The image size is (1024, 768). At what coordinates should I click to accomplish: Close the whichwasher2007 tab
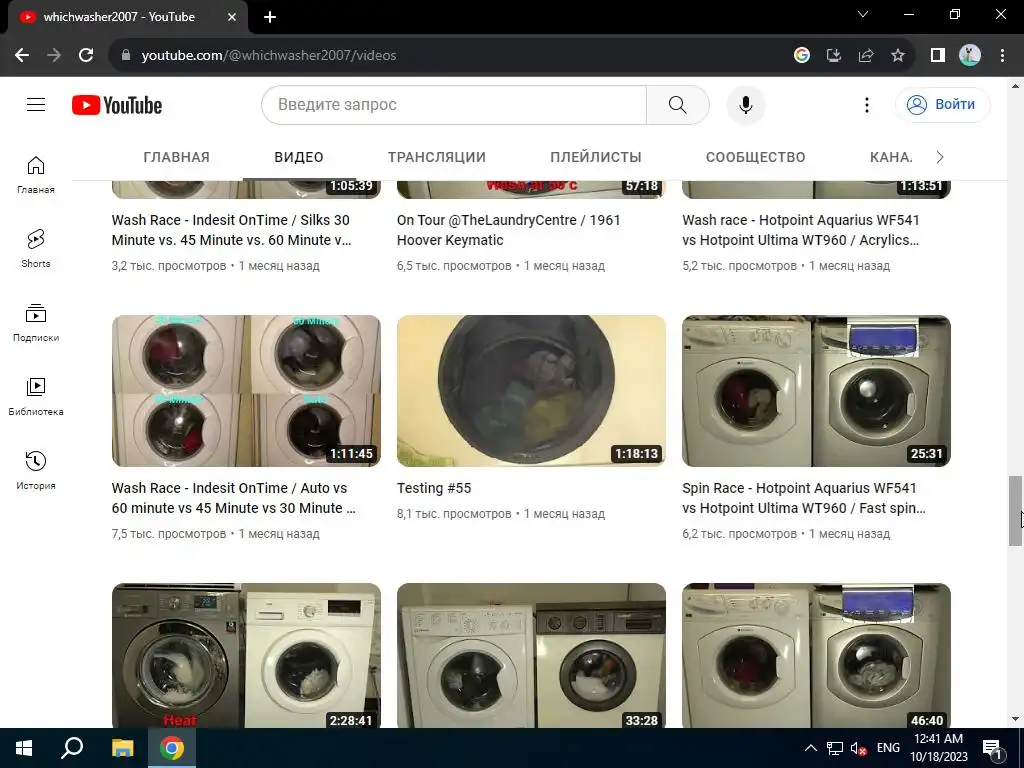[232, 17]
